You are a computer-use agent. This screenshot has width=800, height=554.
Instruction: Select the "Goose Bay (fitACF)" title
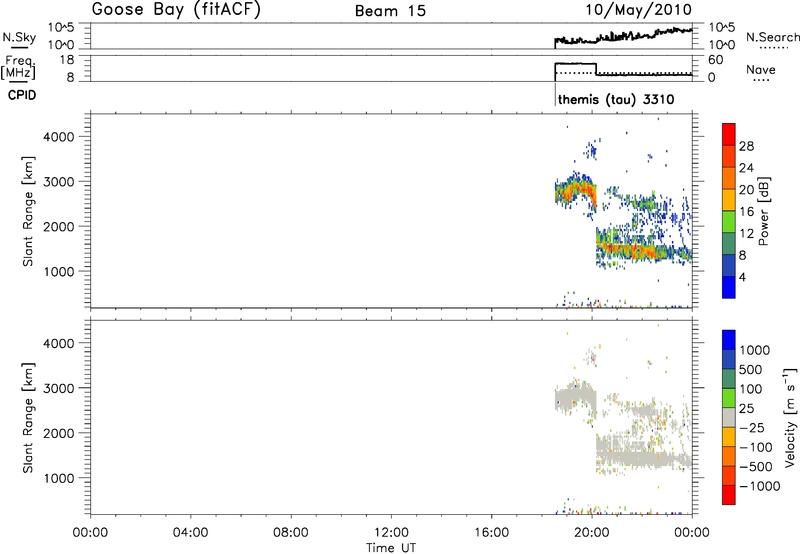click(176, 10)
